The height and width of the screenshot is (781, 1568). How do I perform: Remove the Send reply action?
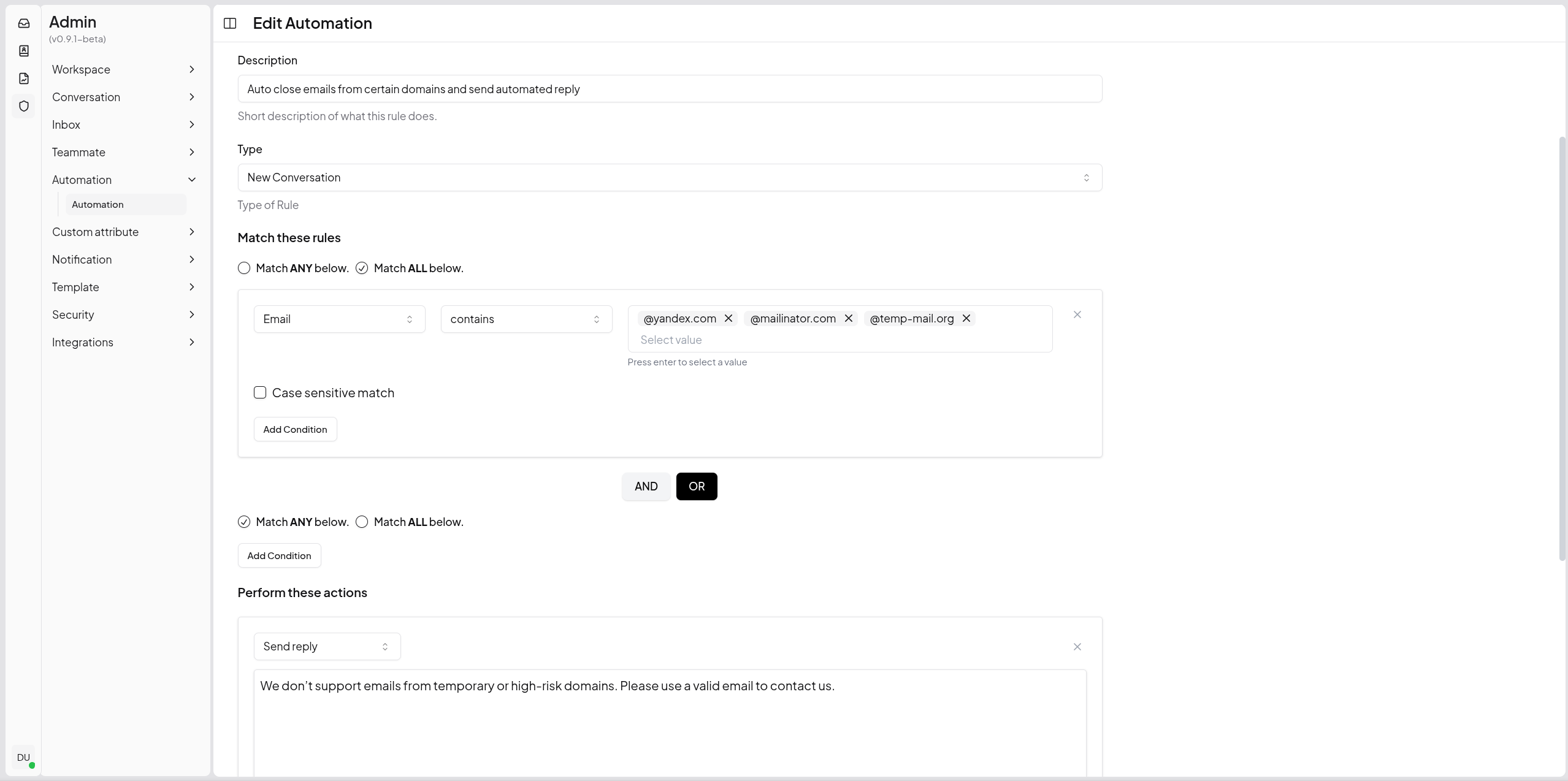click(1077, 647)
